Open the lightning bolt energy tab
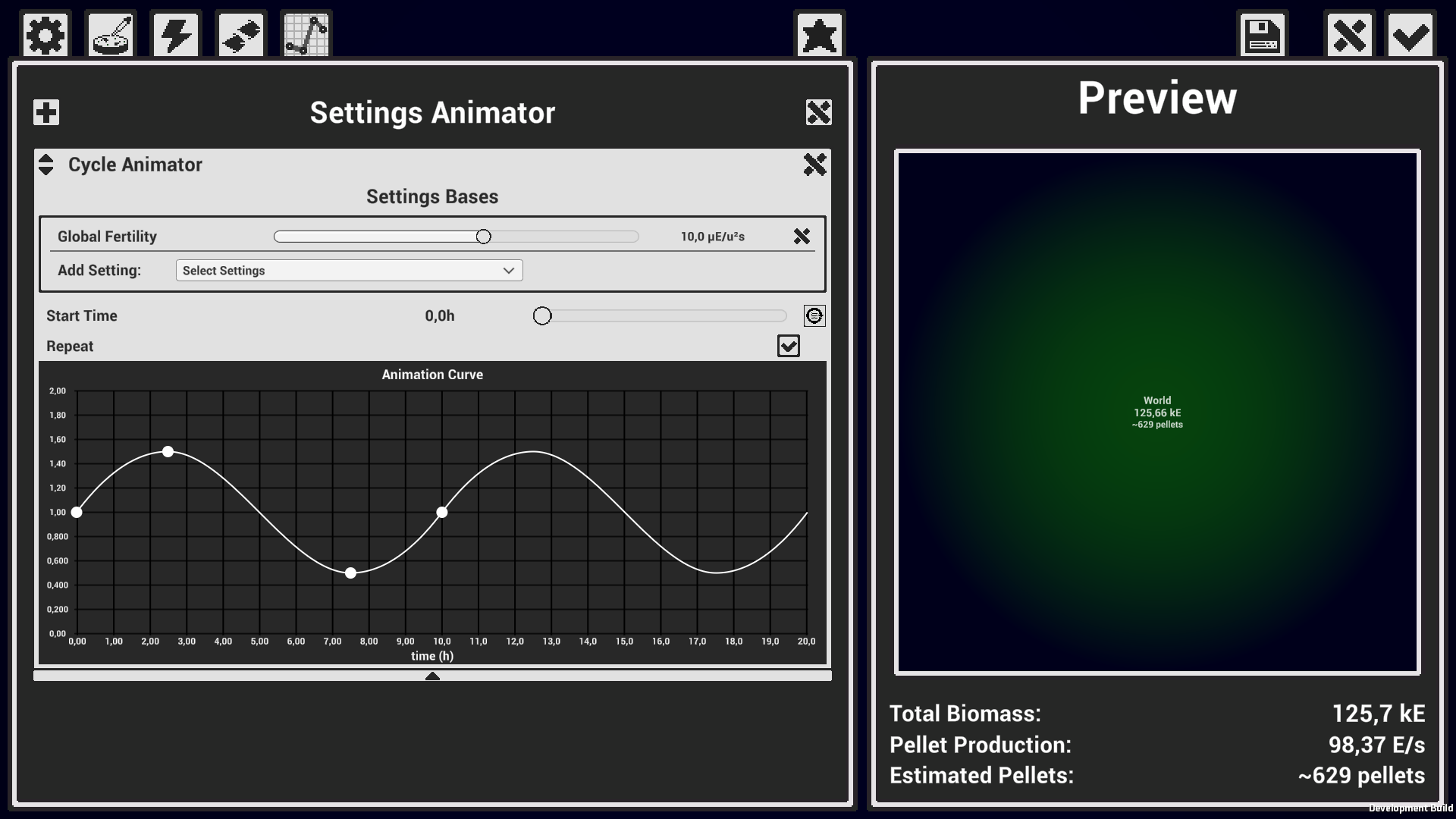This screenshot has width=1456, height=819. [176, 35]
